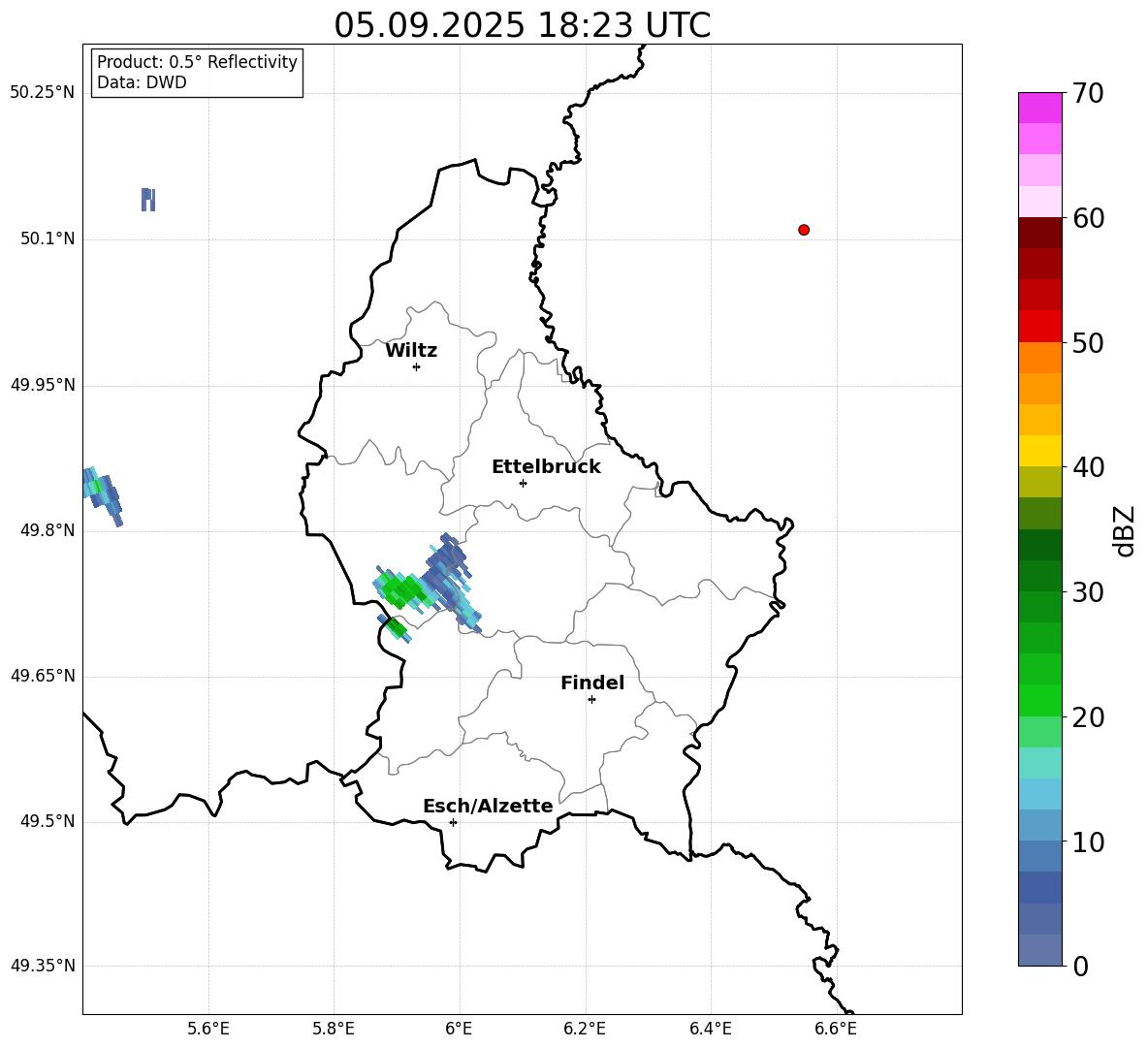Click the Wiltz station label
This screenshot has height=1048, width=1148.
tap(411, 351)
